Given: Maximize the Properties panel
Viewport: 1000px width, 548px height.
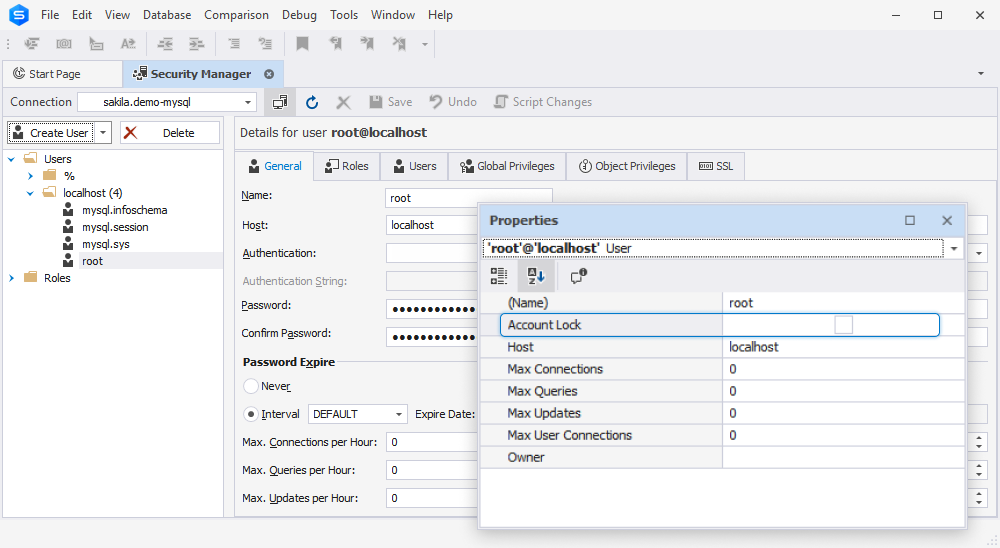Looking at the screenshot, I should tap(910, 220).
